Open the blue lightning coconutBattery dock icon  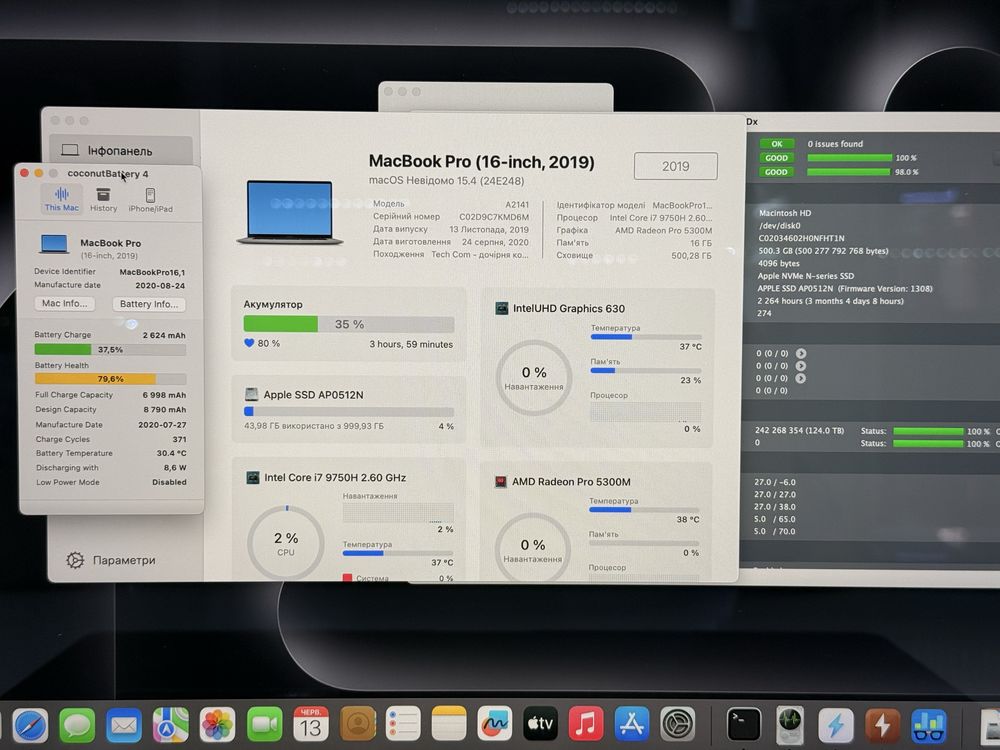click(x=835, y=725)
